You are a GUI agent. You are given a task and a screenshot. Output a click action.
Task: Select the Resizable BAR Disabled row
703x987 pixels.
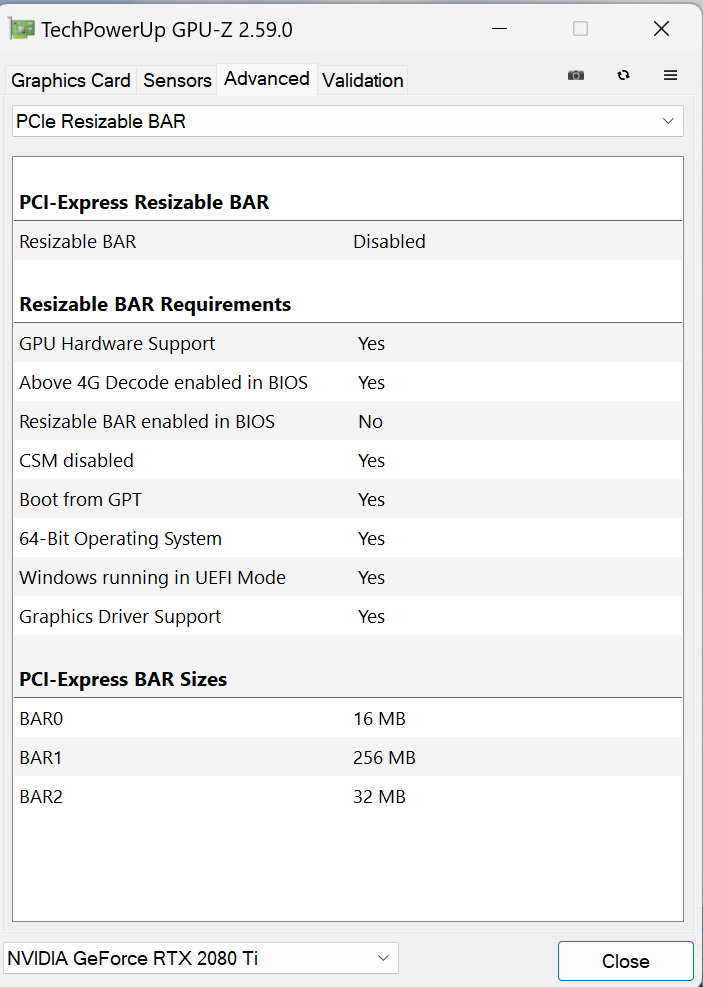click(x=347, y=241)
